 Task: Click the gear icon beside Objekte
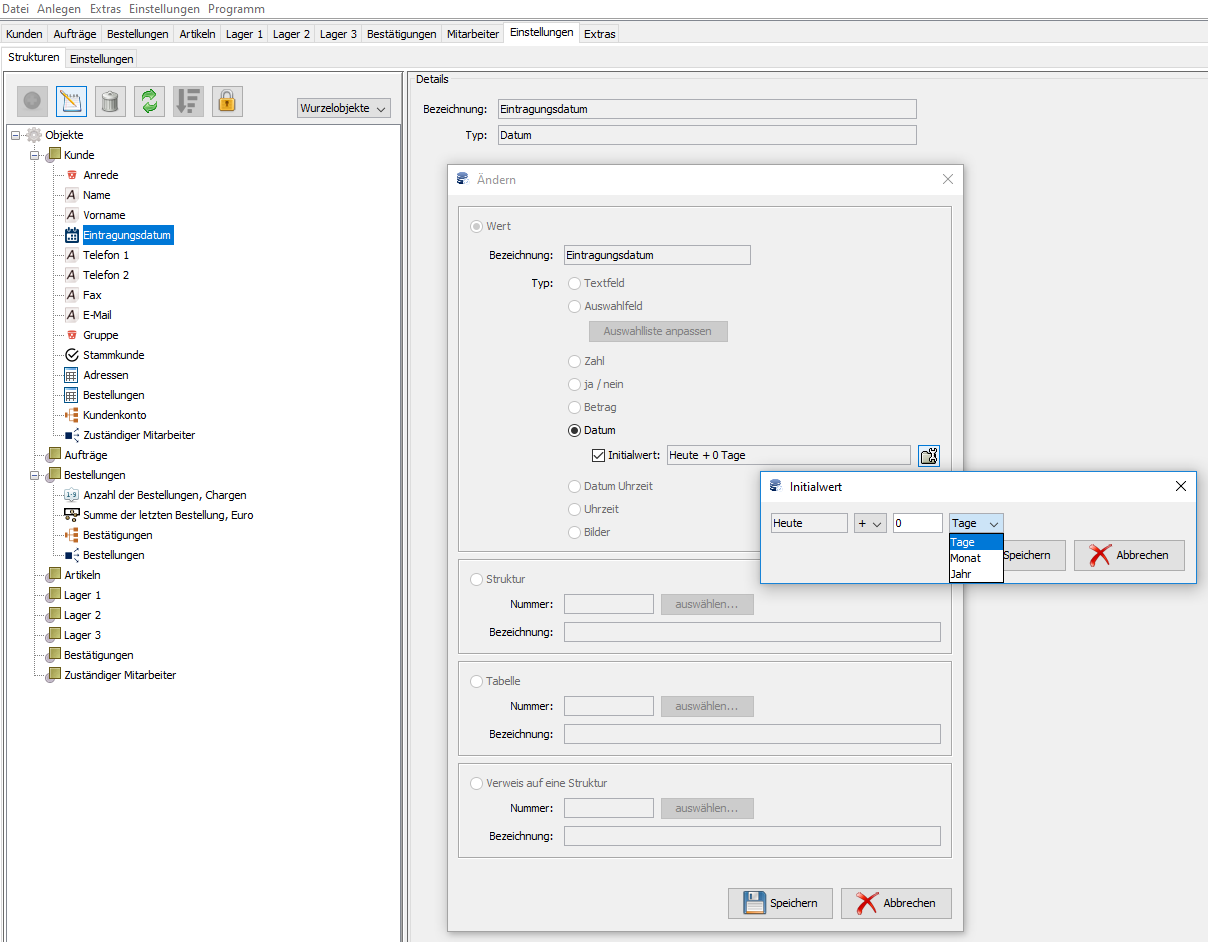(x=34, y=135)
